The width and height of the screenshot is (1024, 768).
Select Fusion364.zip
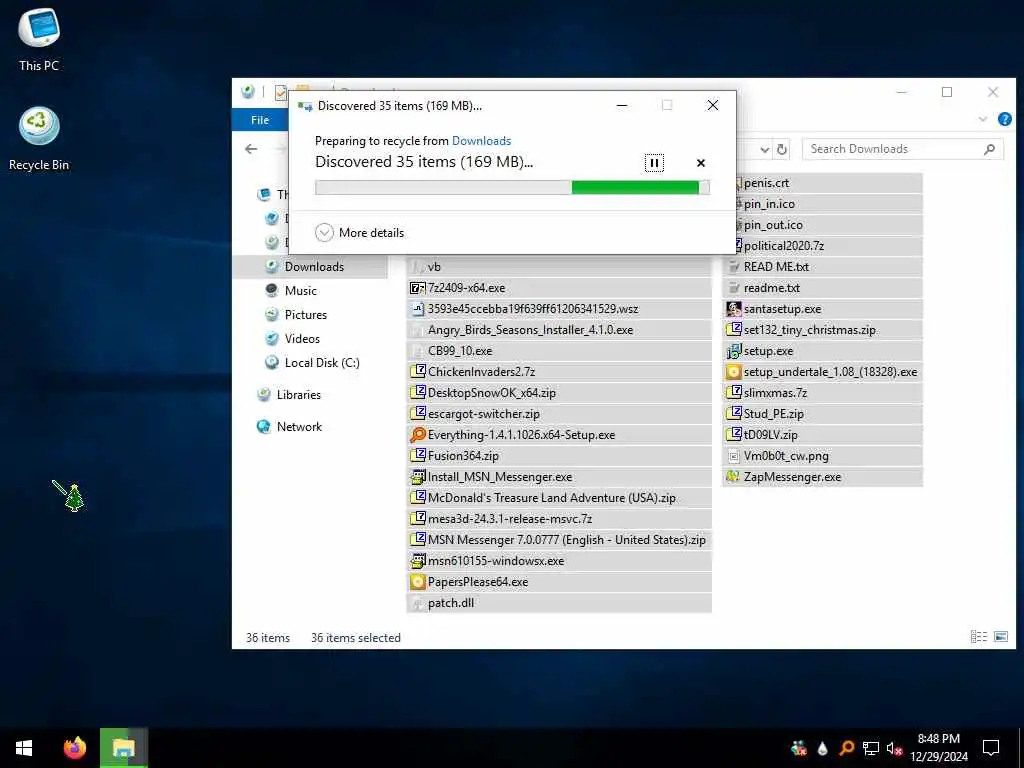click(559, 456)
